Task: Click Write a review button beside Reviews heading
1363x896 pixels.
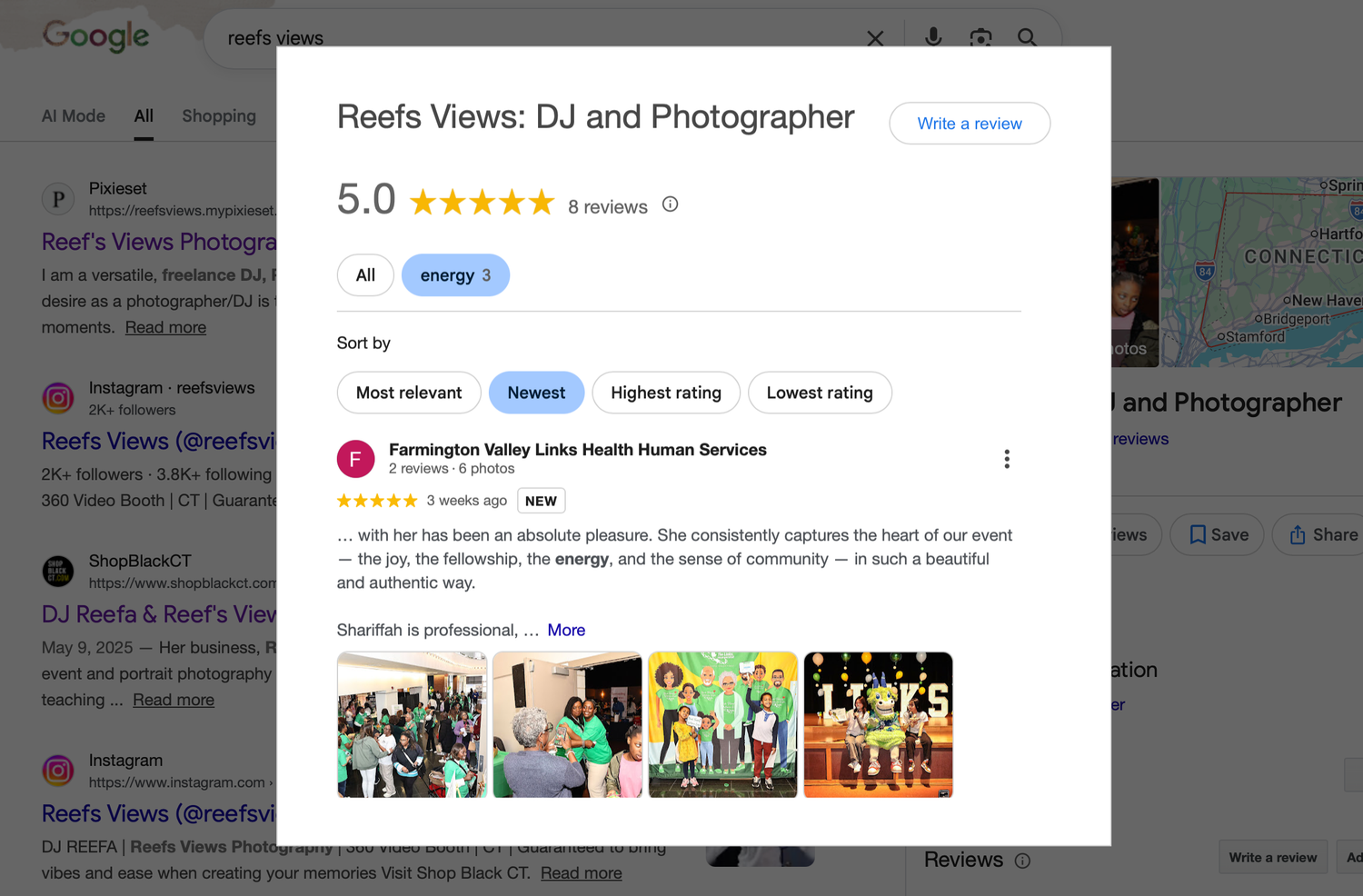Action: 1273,857
